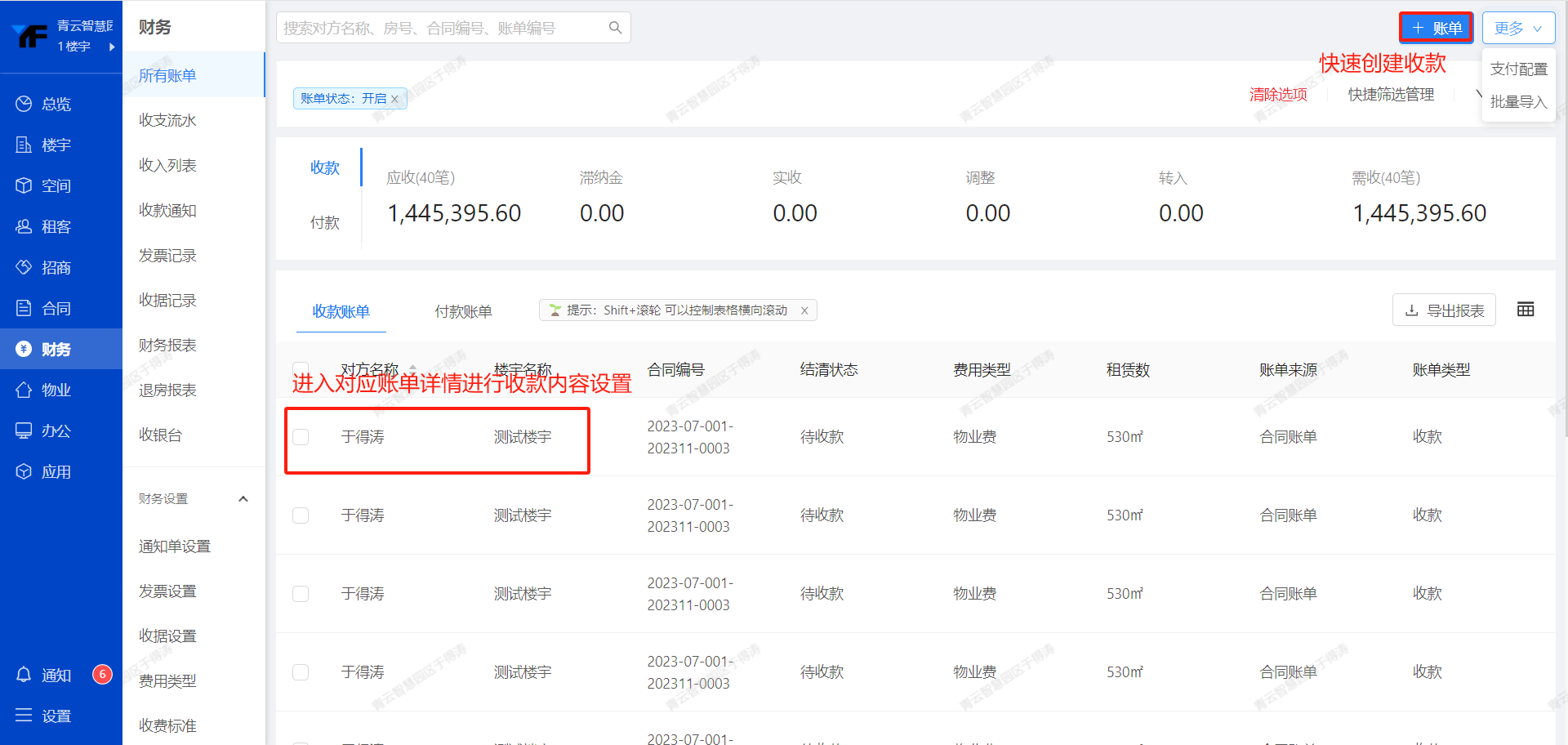The width and height of the screenshot is (1568, 745).
Task: Click the search magnifier icon
Action: [615, 28]
